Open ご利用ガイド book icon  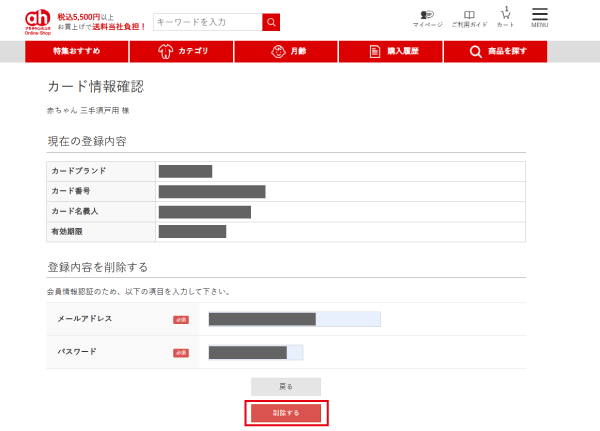tap(469, 19)
